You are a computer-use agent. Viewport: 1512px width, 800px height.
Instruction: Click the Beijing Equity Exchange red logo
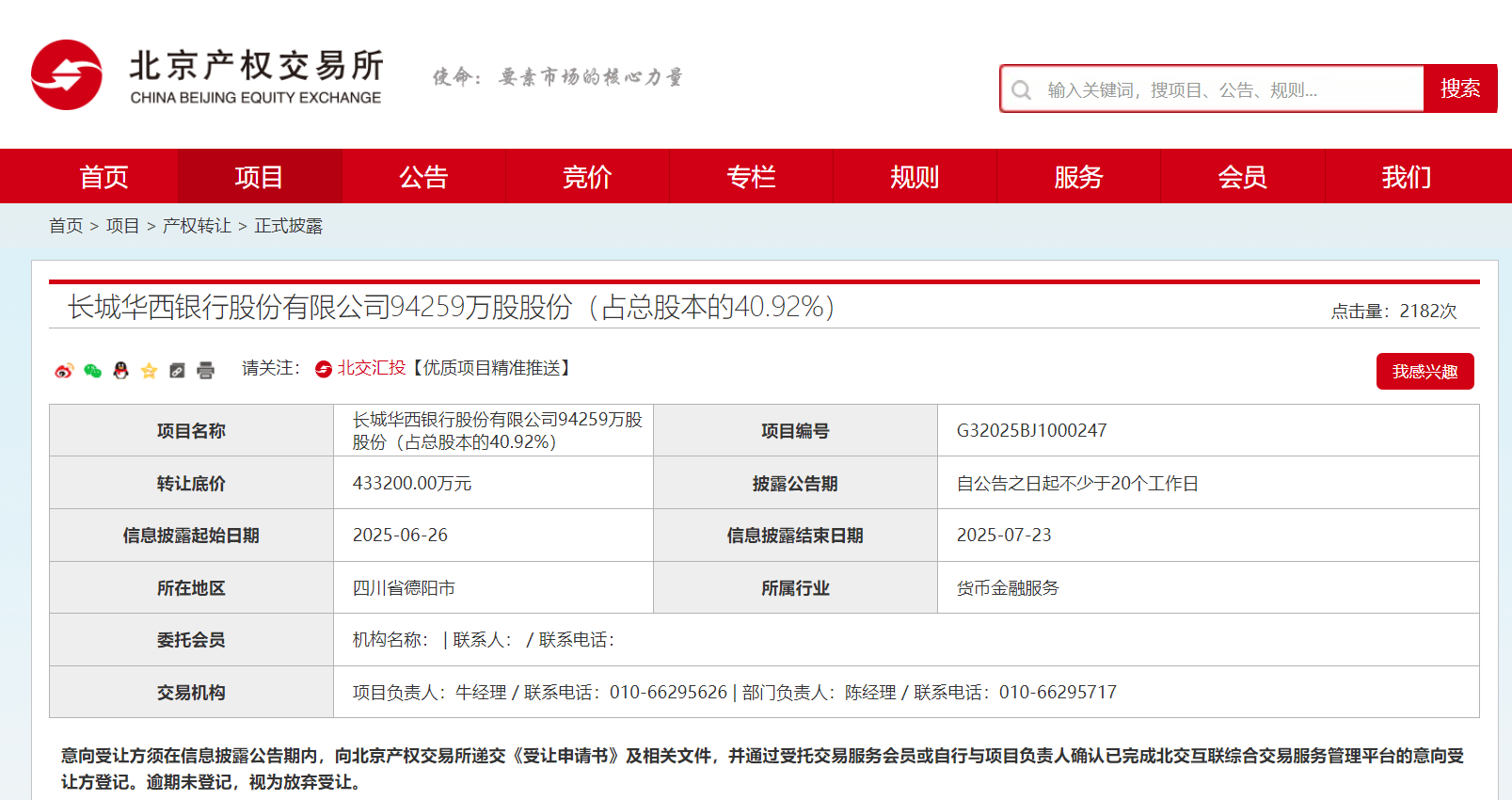tap(67, 75)
